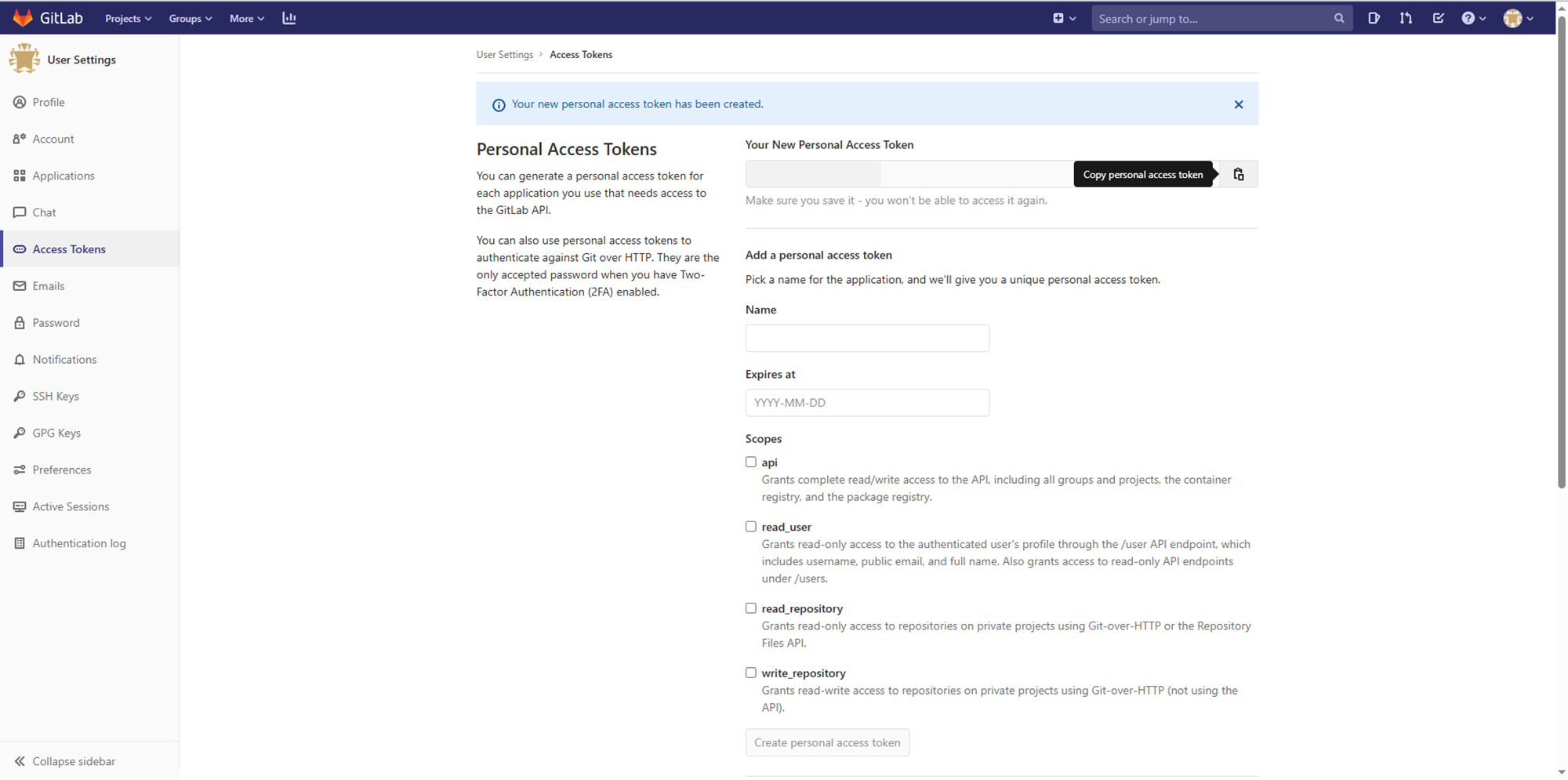The width and height of the screenshot is (1568, 780).
Task: Expand the Groups menu
Action: (x=191, y=19)
